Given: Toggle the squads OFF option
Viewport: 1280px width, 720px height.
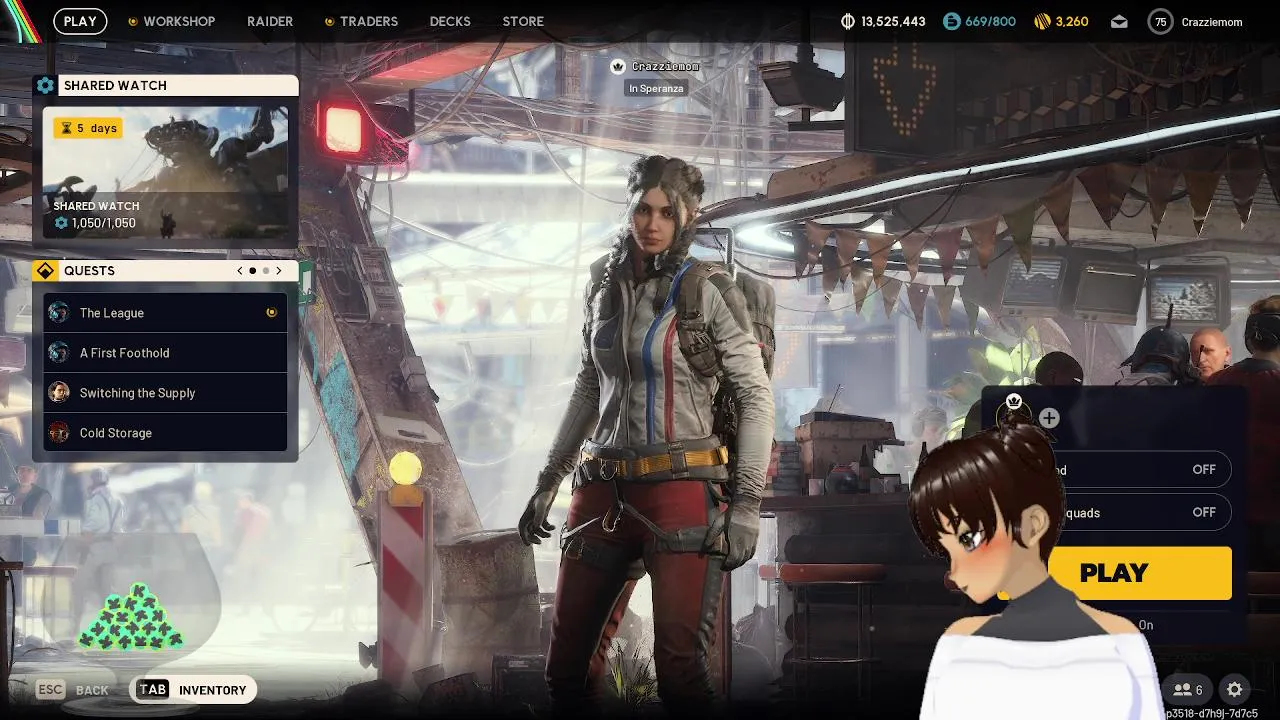Looking at the screenshot, I should tap(1204, 512).
